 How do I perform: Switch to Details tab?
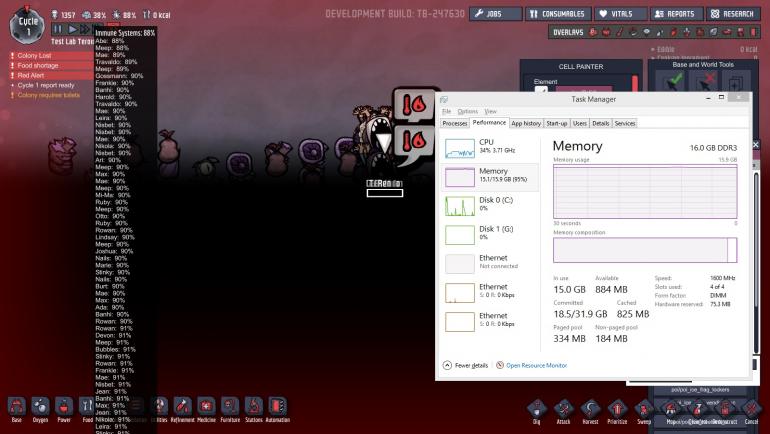coord(600,123)
